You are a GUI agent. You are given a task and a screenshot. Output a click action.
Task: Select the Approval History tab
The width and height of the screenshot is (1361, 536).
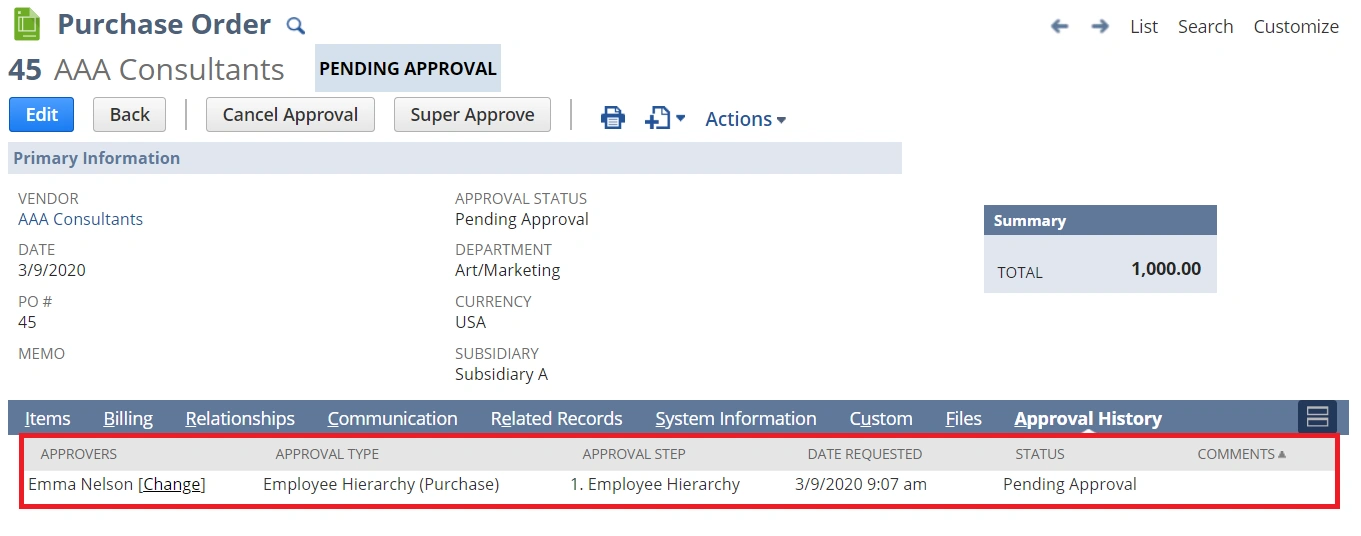point(1087,419)
